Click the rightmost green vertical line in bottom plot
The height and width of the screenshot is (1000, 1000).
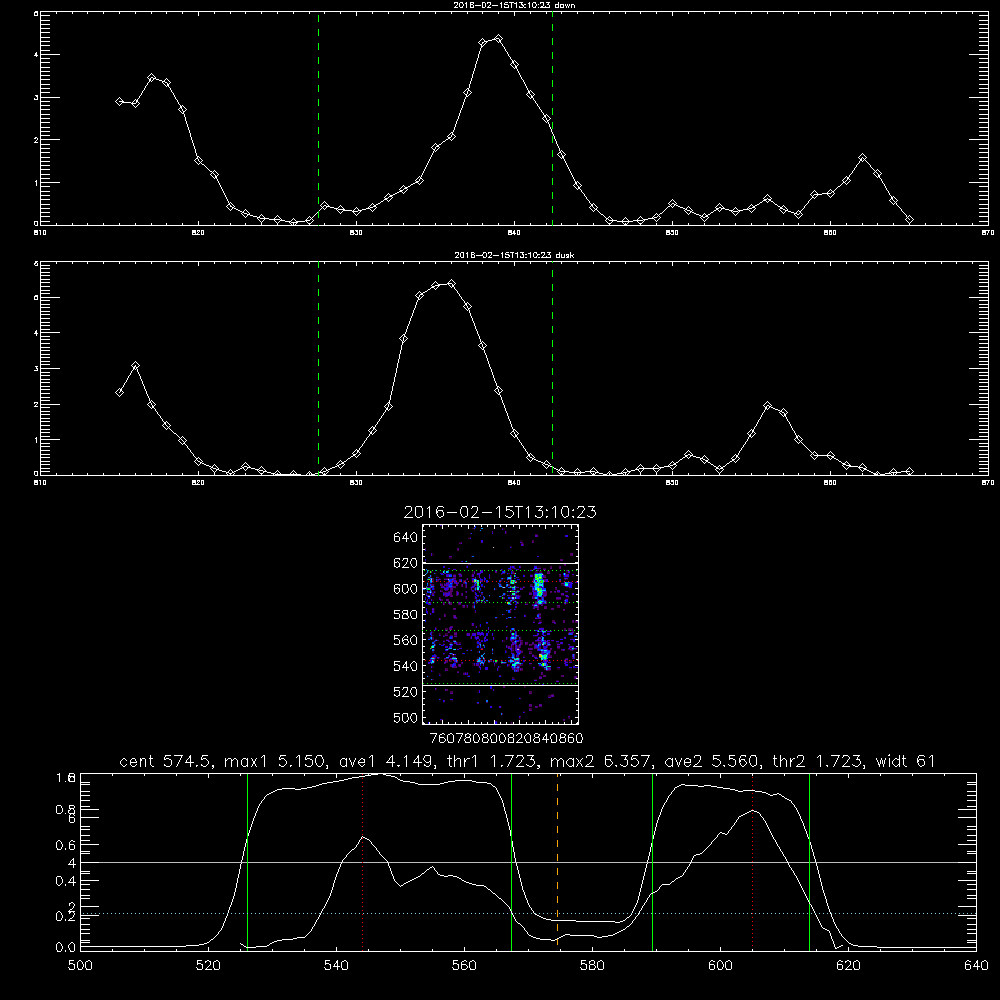(x=809, y=861)
